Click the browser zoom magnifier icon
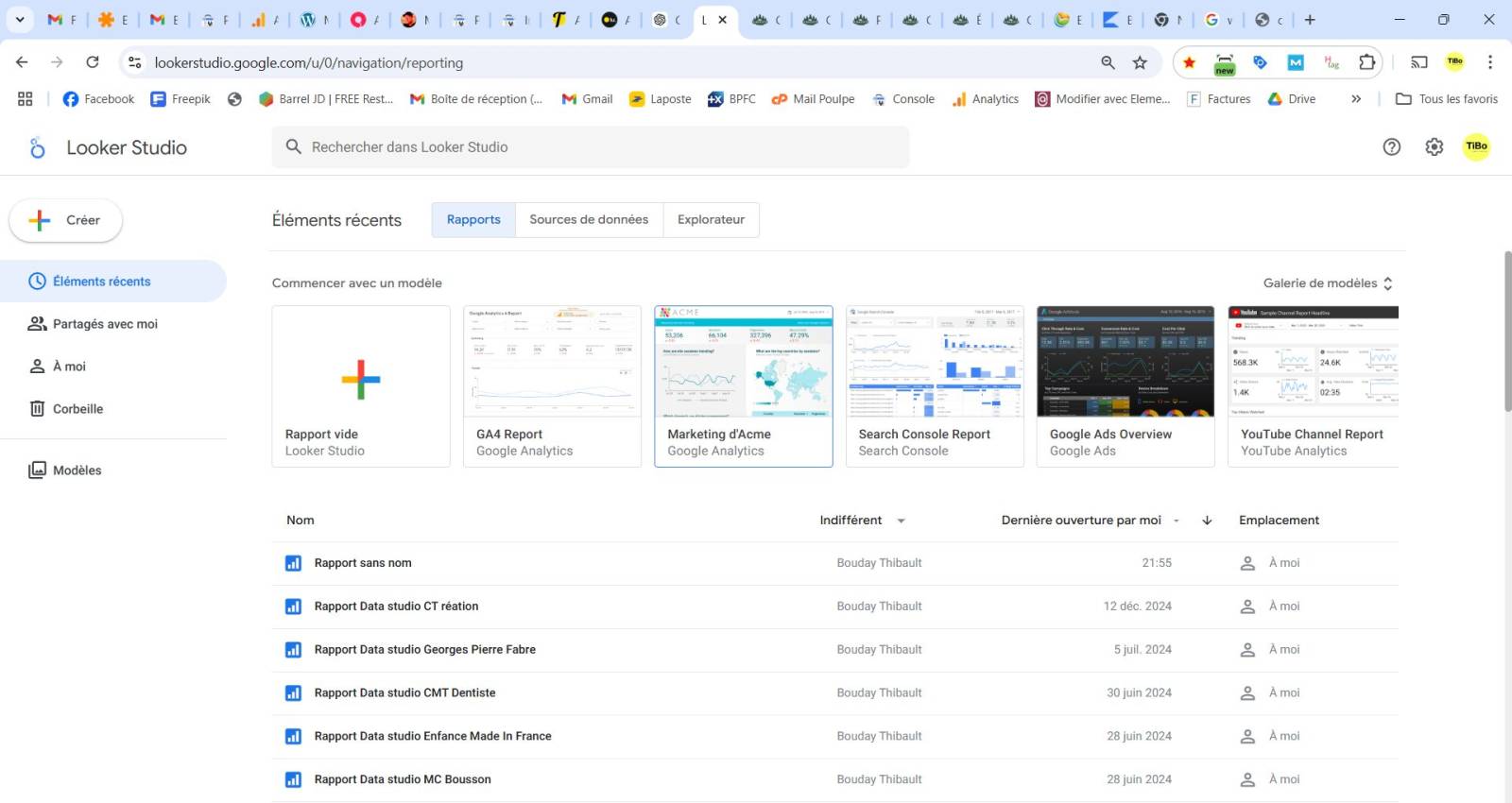 click(x=1108, y=62)
